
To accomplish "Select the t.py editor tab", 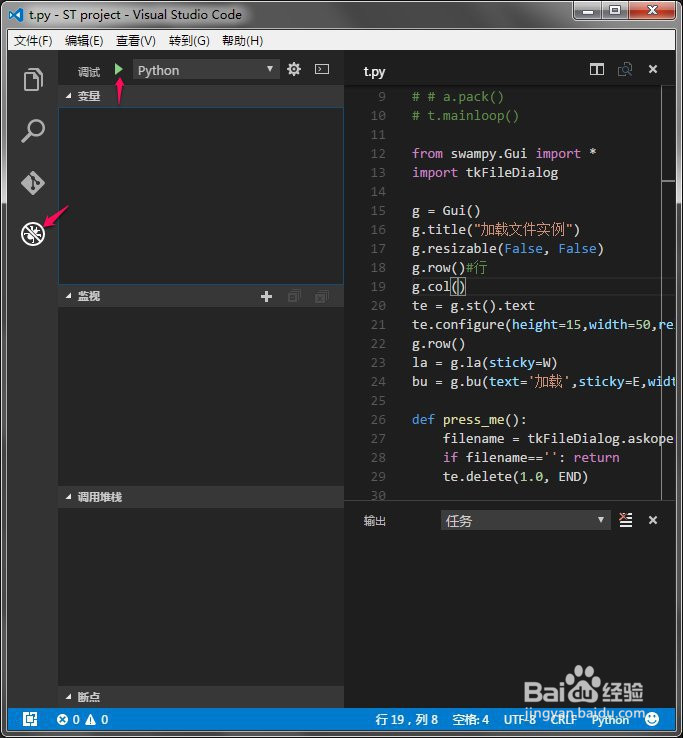I will pyautogui.click(x=374, y=71).
